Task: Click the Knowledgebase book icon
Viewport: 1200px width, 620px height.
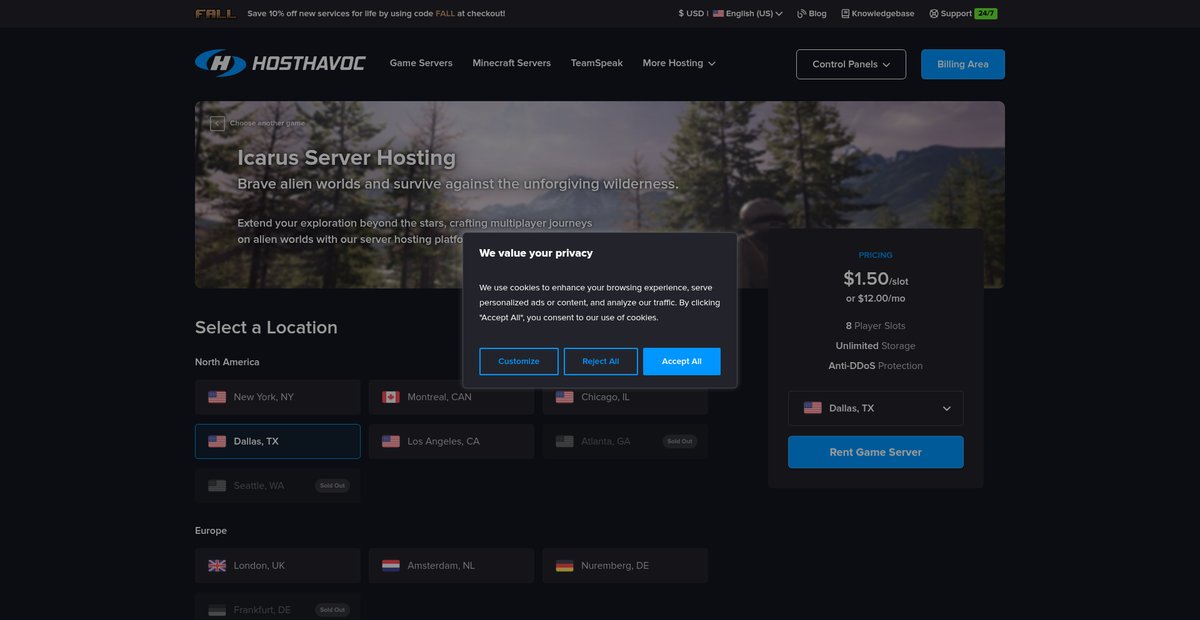Action: [845, 14]
